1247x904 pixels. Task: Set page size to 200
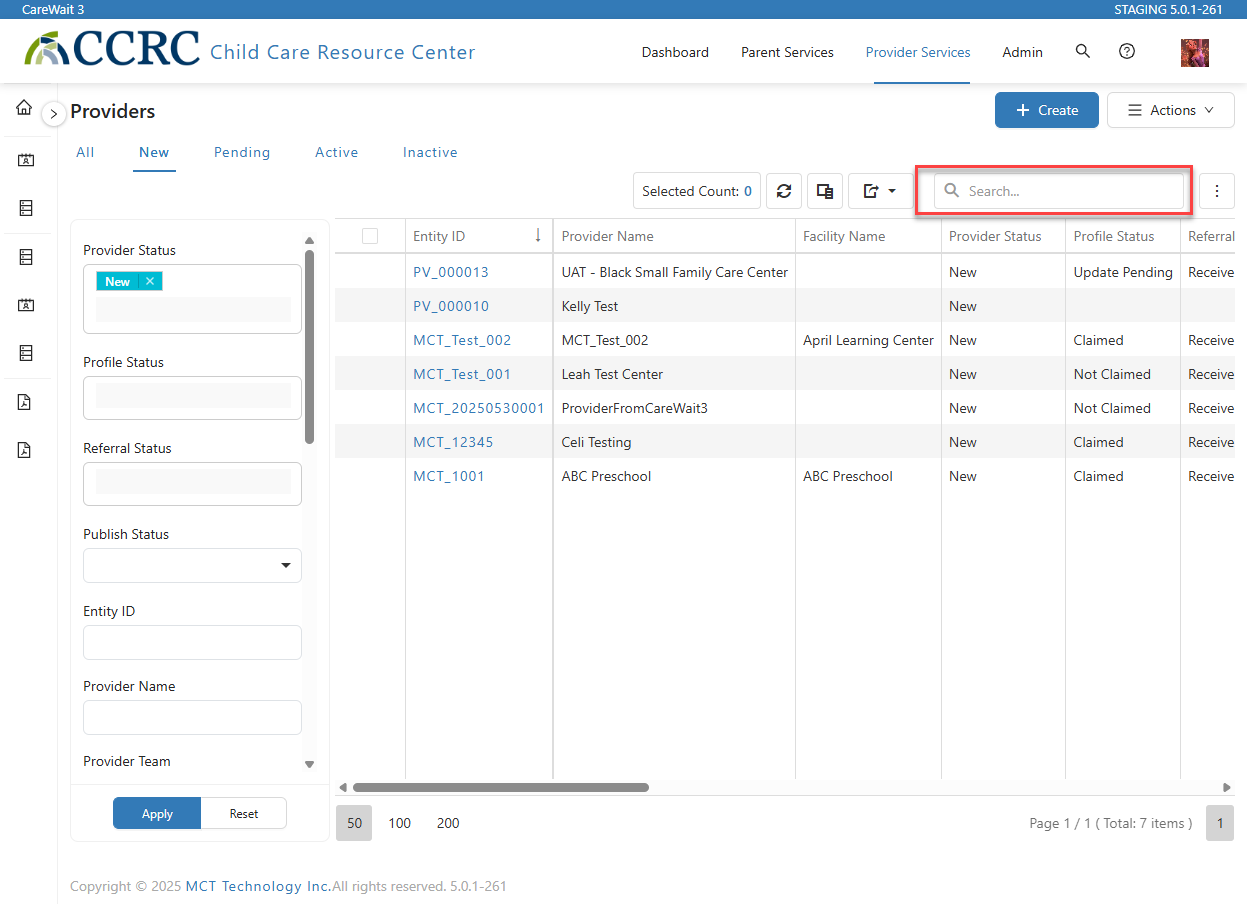(x=448, y=823)
